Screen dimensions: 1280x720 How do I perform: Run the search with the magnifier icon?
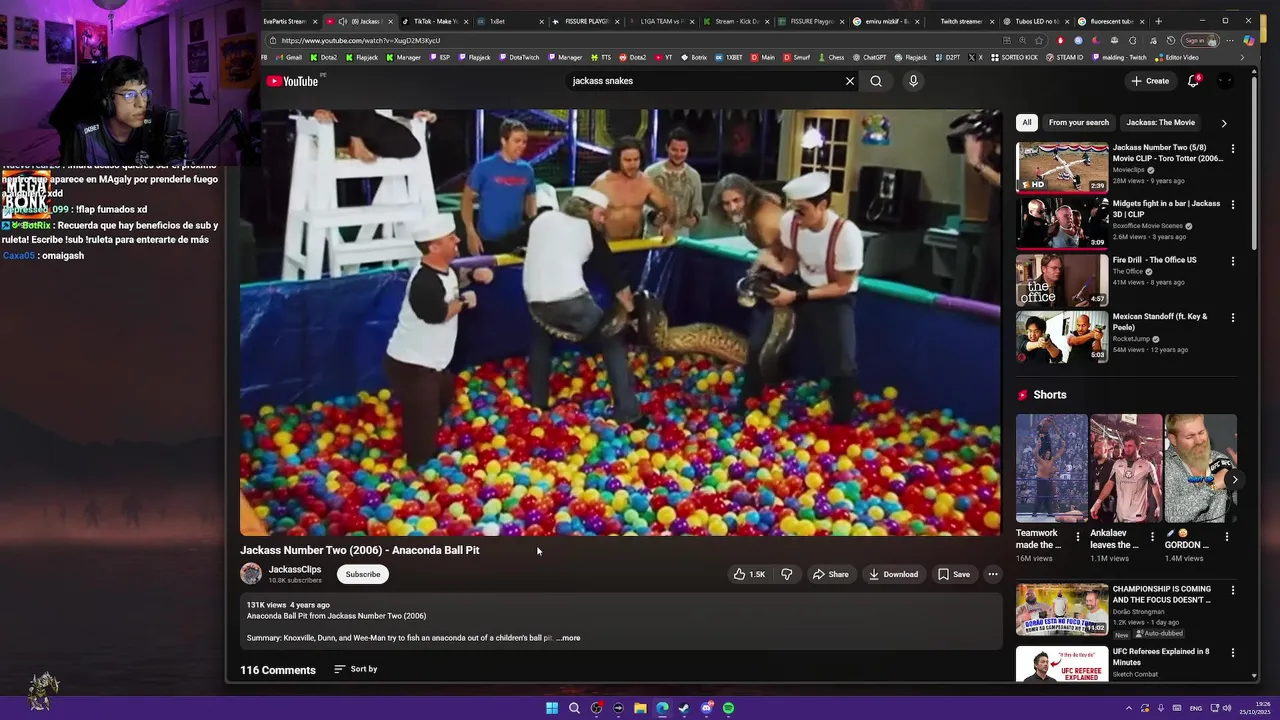pos(876,81)
